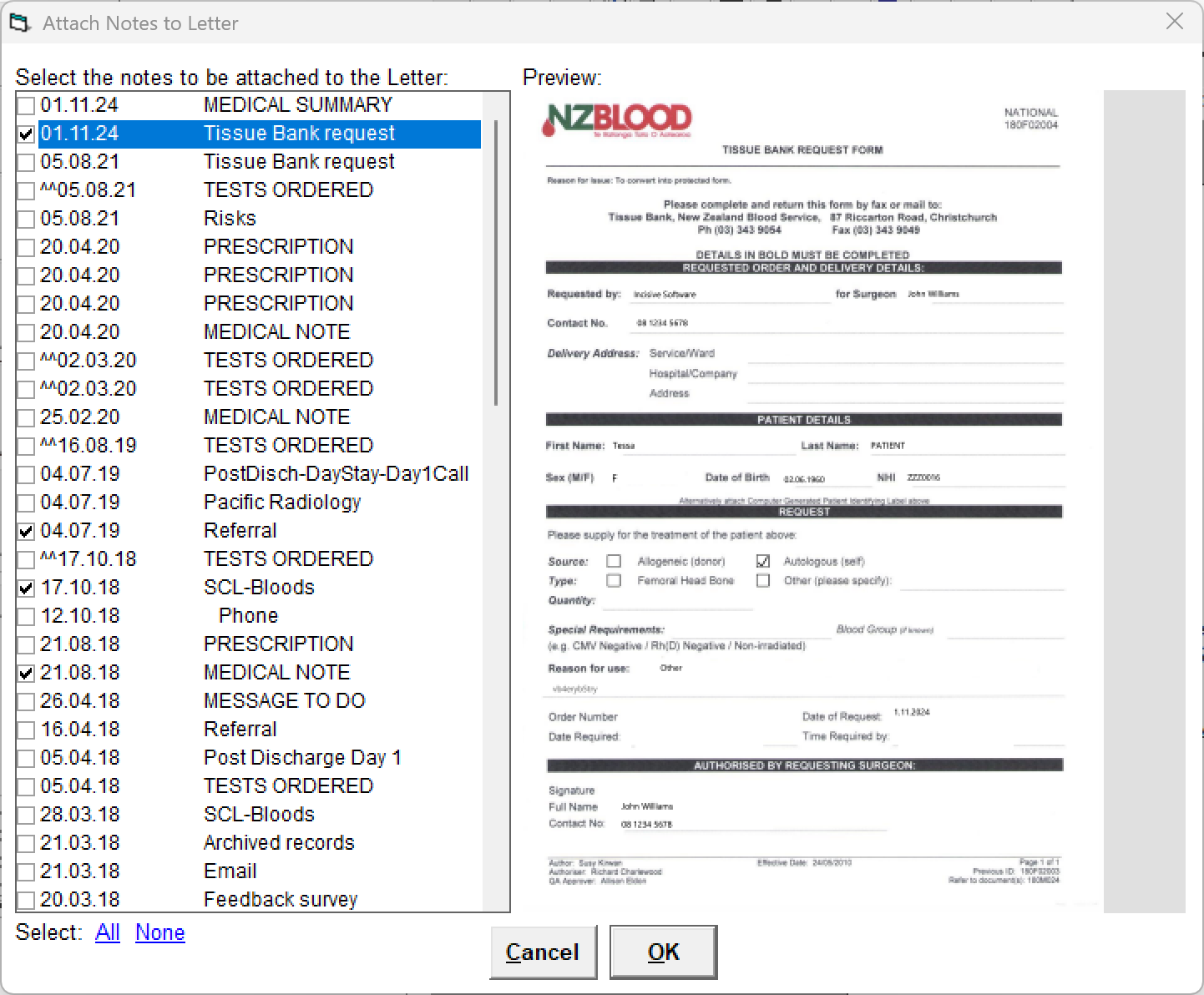Screen dimensions: 1204x995
Task: Check the 01.11.24 MEDICAL SUMMARY checkbox
Action: [x=26, y=105]
